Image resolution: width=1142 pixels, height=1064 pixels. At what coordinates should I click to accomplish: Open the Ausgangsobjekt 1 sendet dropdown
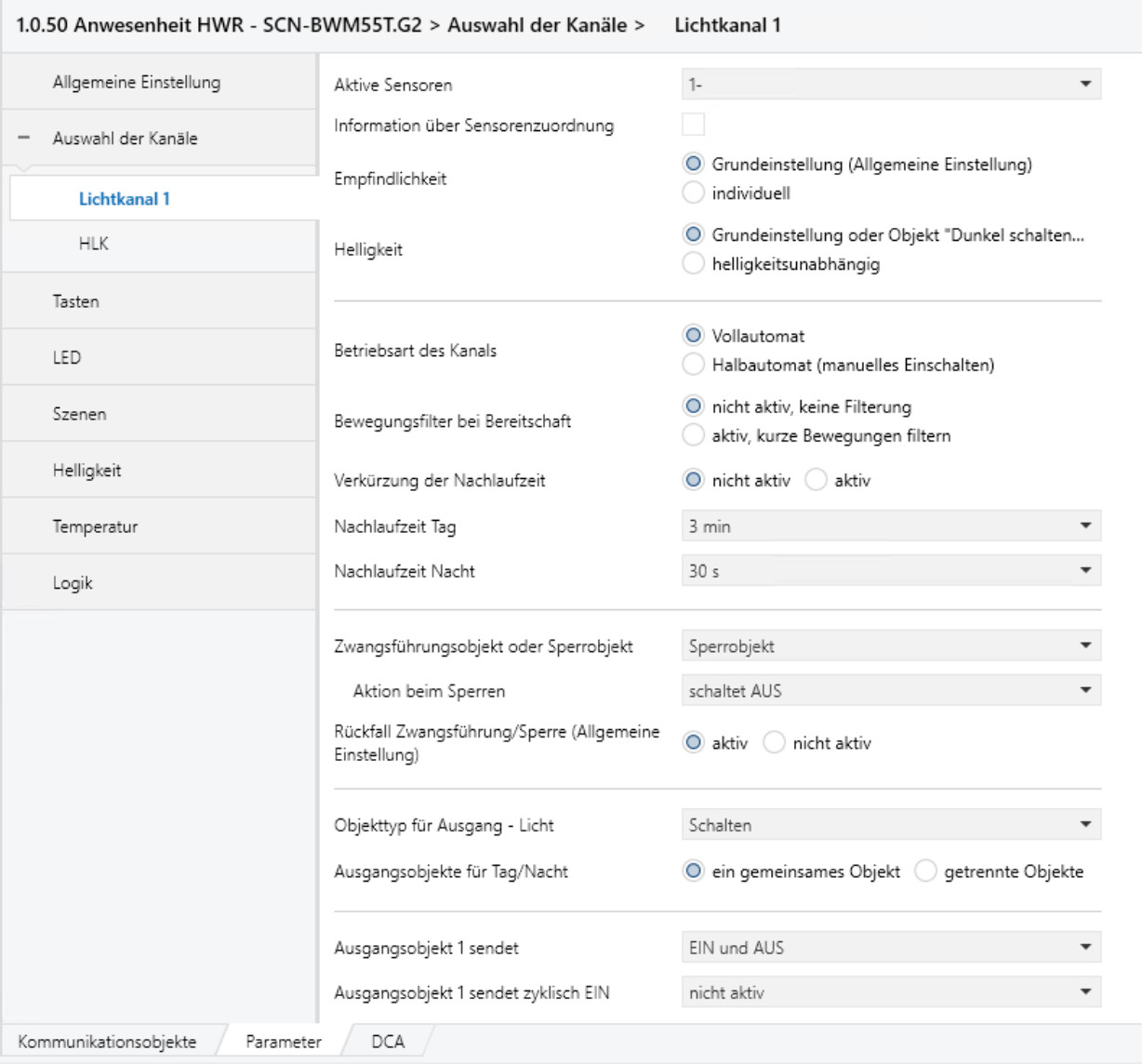pos(890,948)
